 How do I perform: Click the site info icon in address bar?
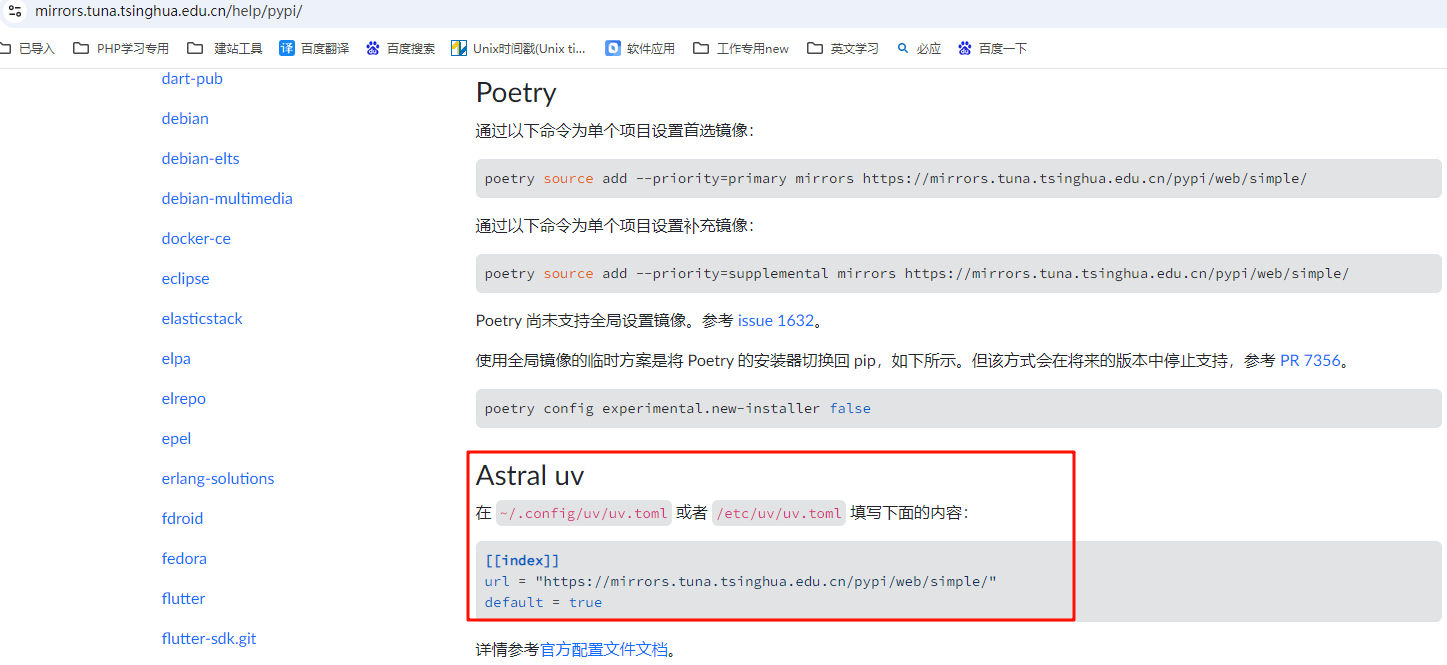tap(15, 11)
